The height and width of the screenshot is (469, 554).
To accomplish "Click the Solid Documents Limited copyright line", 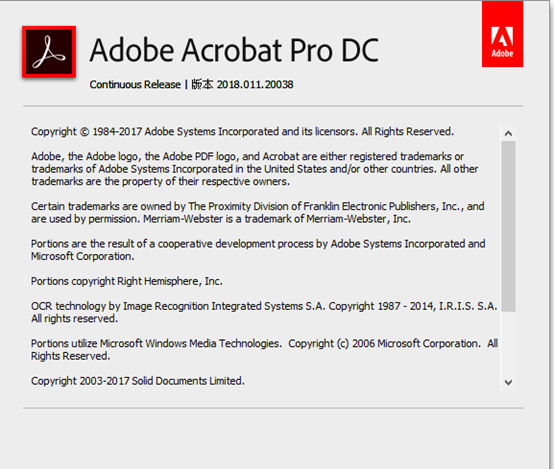I will 137,381.
